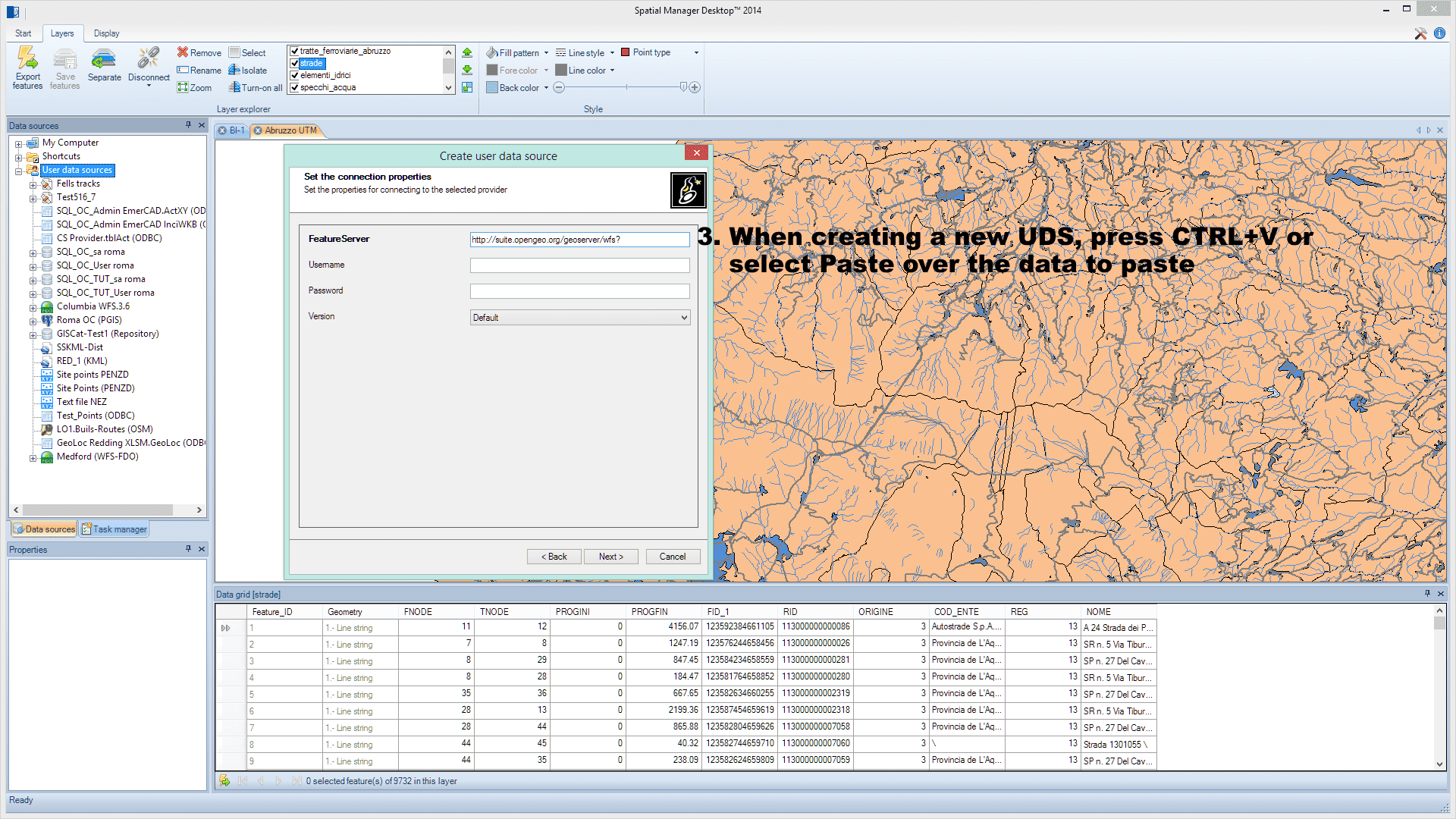Pin the Data grid panel
The height and width of the screenshot is (819, 1456).
1427,594
